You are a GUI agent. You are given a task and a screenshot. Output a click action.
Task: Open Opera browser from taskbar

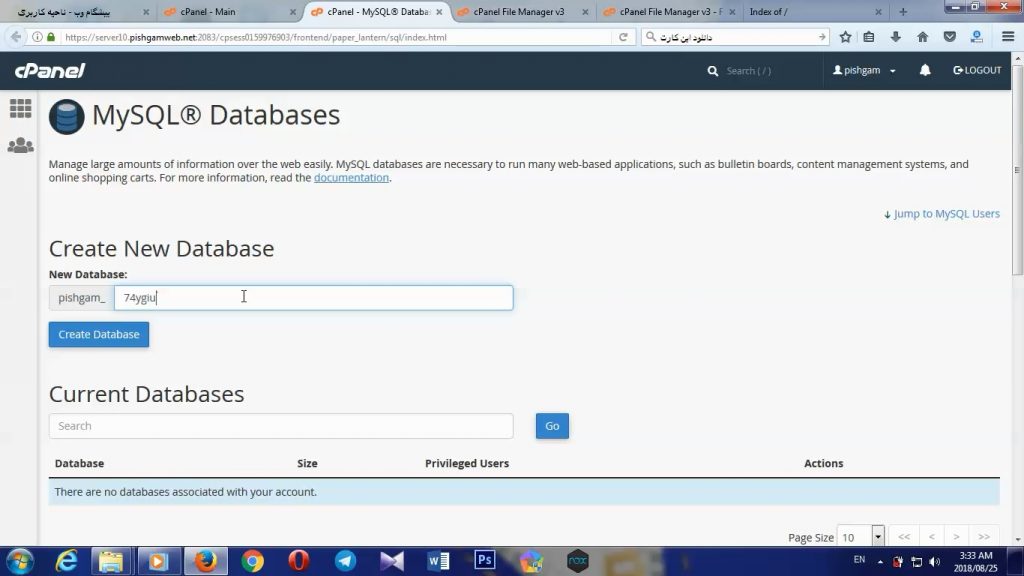point(298,561)
